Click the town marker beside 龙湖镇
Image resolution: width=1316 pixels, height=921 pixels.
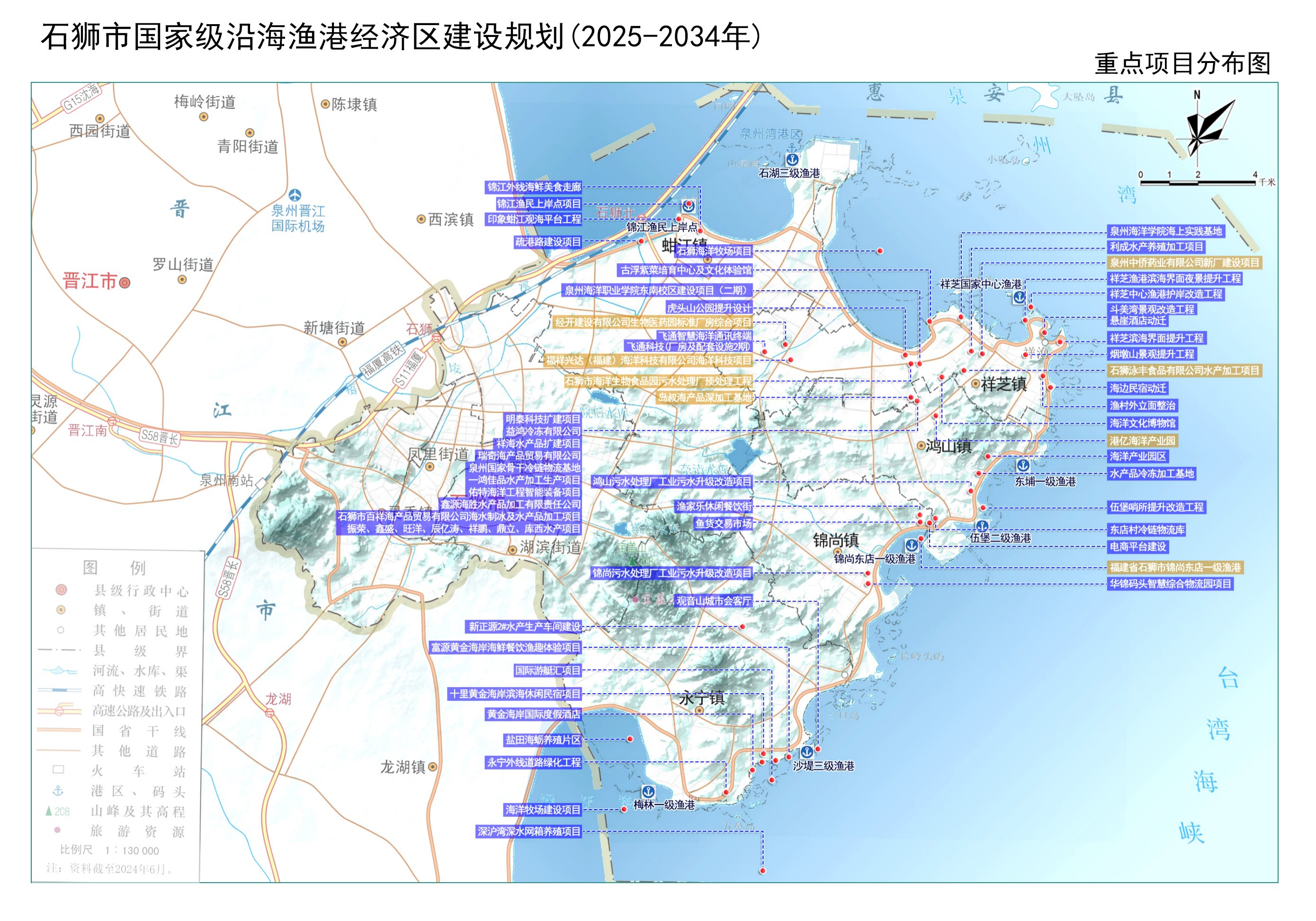(x=433, y=767)
